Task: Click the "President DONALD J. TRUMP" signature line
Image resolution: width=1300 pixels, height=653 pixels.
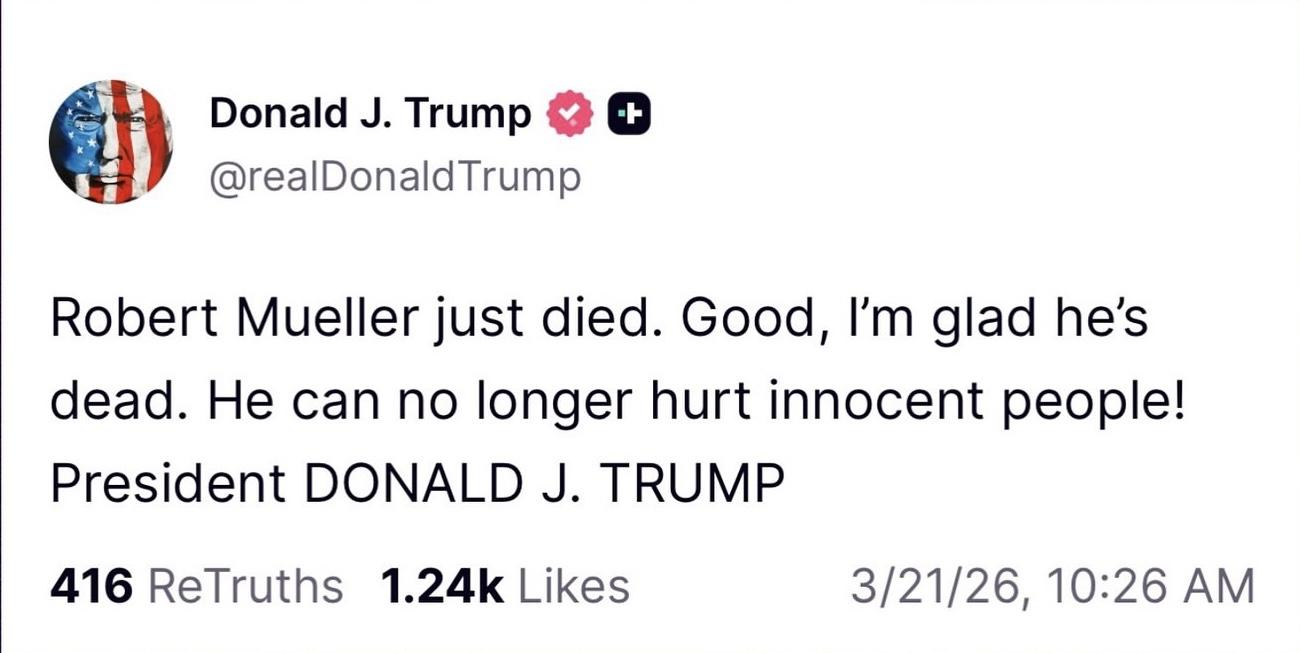Action: click(x=417, y=484)
